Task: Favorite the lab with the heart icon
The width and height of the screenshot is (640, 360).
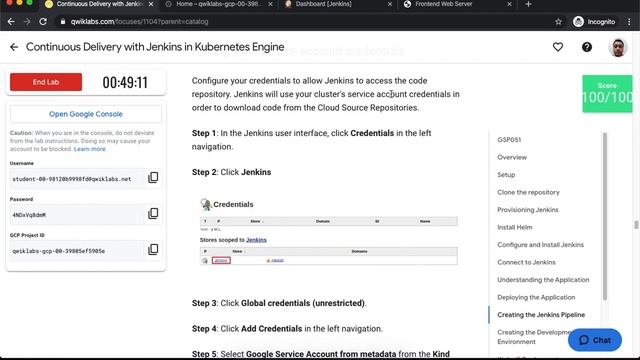Action: coord(558,47)
